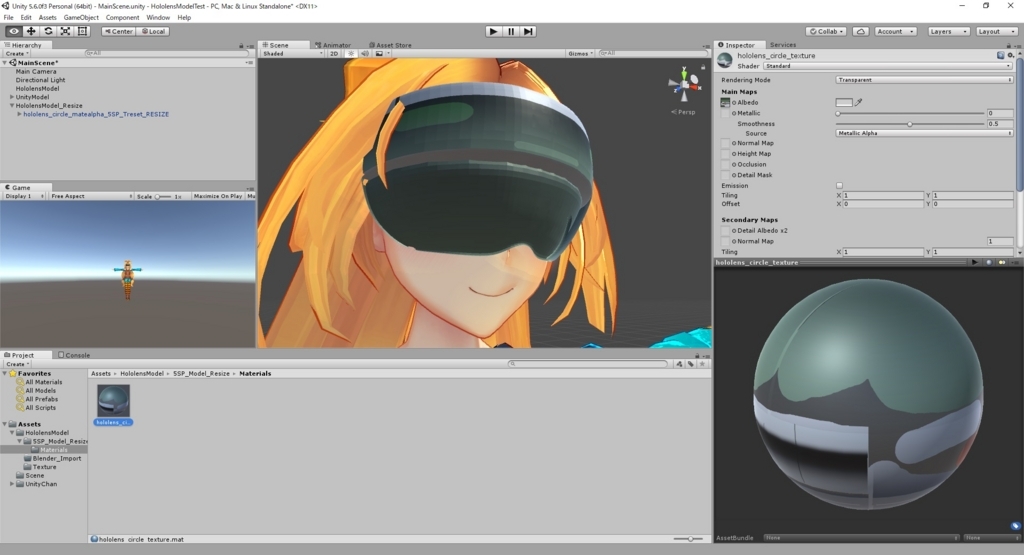Image resolution: width=1024 pixels, height=555 pixels.
Task: Click the Step frame button
Action: (528, 31)
